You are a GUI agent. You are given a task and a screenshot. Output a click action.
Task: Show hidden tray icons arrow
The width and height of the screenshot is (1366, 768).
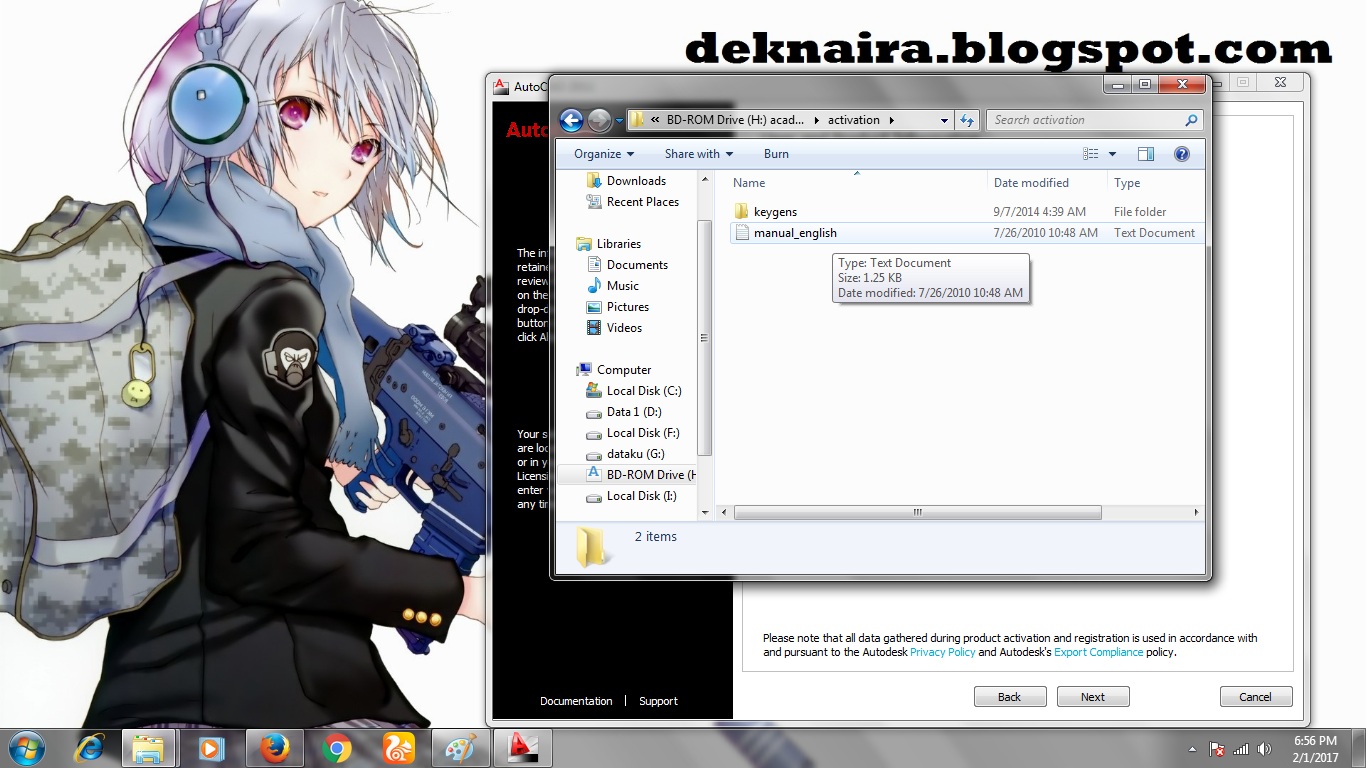click(1192, 748)
